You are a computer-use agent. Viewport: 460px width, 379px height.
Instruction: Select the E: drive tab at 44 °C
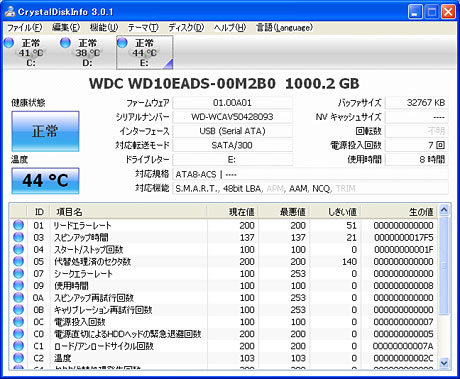coord(144,52)
